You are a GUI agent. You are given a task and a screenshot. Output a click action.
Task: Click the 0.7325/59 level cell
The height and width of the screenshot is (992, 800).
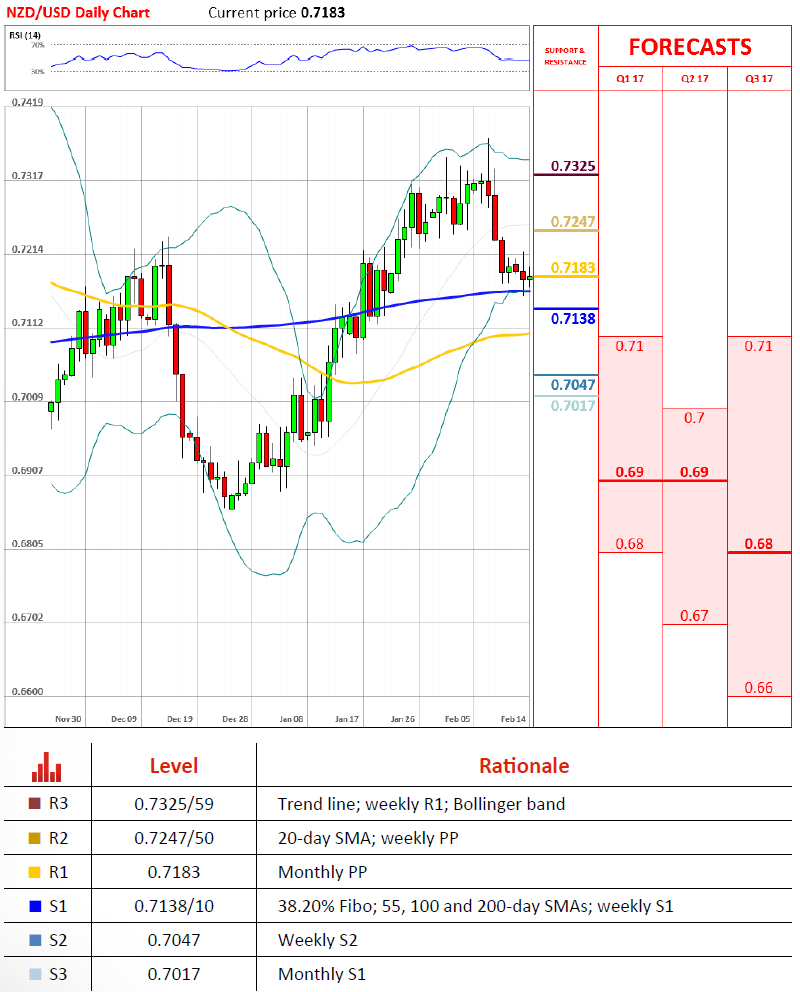(174, 804)
